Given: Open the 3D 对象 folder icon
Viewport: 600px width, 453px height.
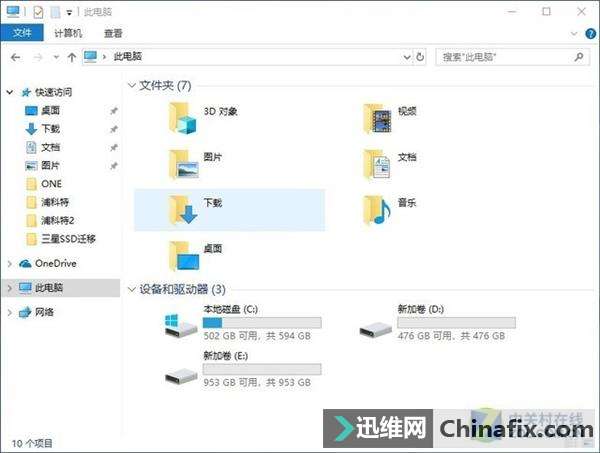Looking at the screenshot, I should click(x=183, y=118).
